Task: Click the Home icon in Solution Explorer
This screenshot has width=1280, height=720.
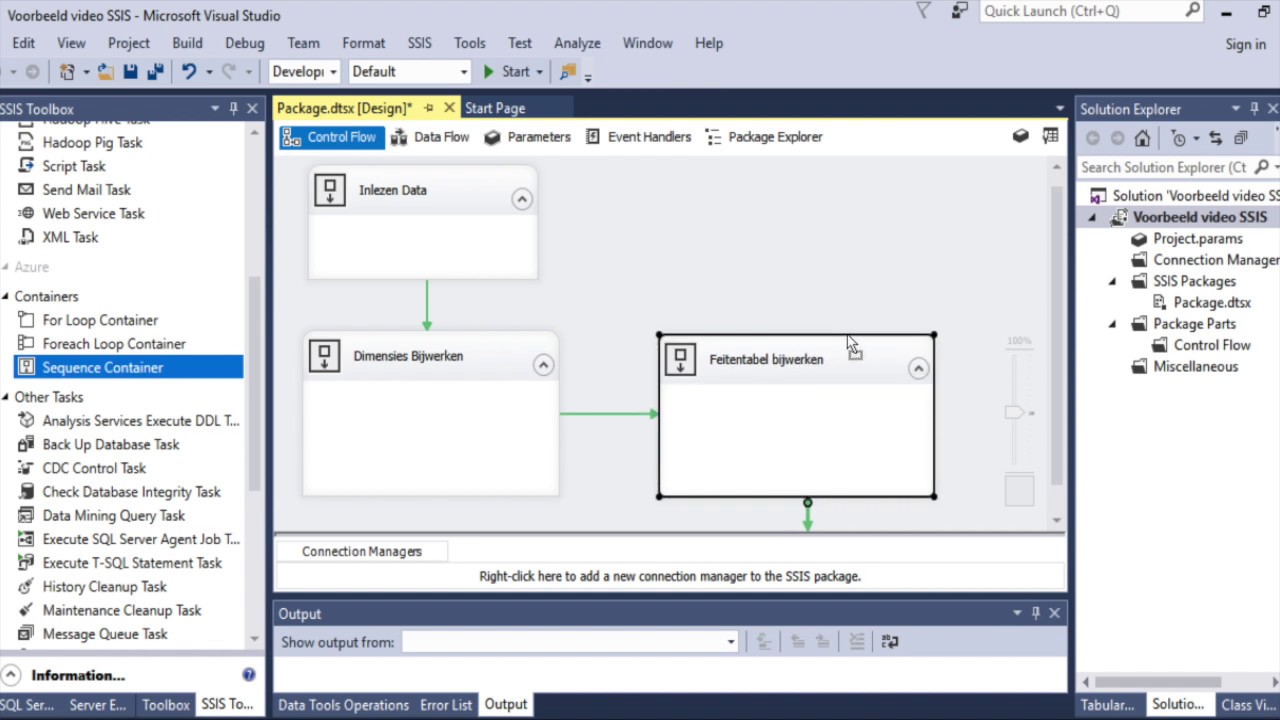Action: coord(1142,138)
